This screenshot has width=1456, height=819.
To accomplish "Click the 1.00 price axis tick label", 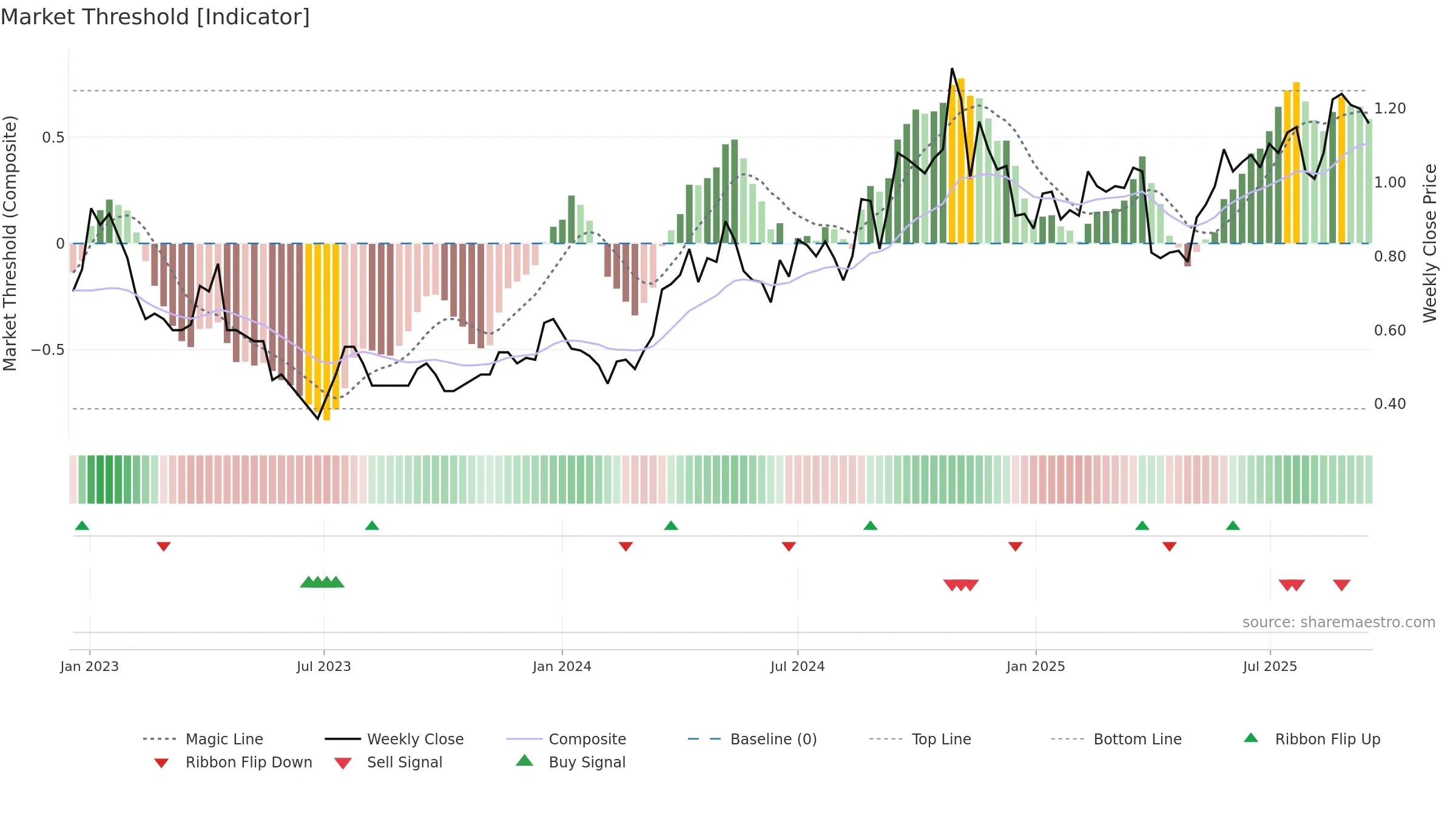I will click(1390, 183).
